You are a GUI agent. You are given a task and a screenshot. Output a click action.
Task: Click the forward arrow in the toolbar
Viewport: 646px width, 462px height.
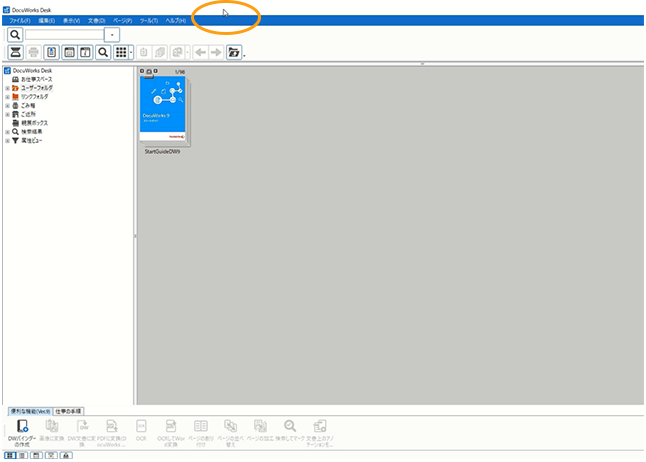(216, 52)
